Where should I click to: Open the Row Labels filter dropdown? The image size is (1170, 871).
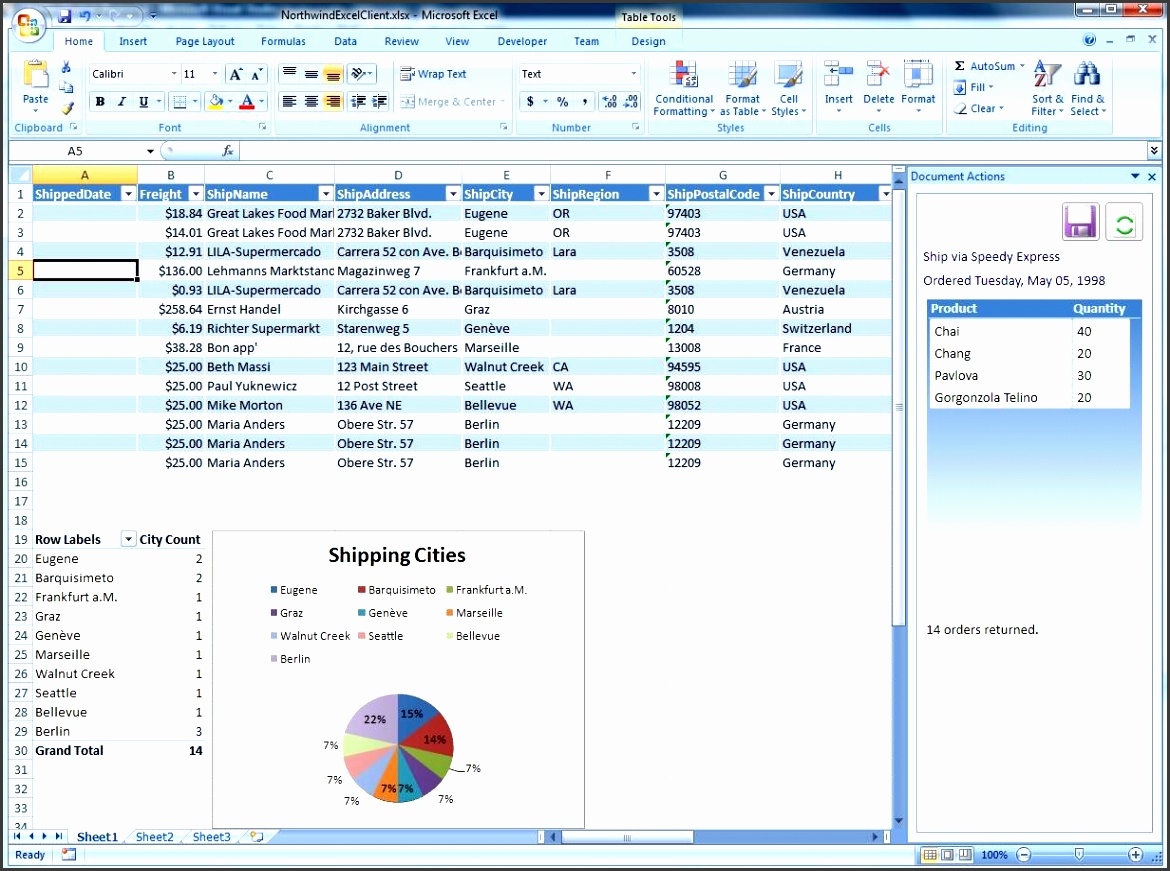pyautogui.click(x=128, y=539)
